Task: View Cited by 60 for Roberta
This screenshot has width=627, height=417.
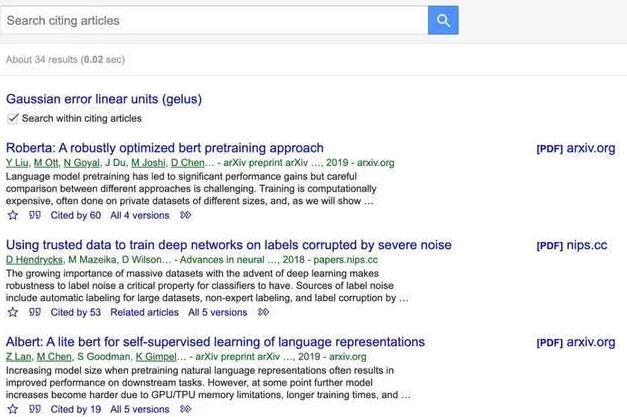Action: tap(76, 215)
